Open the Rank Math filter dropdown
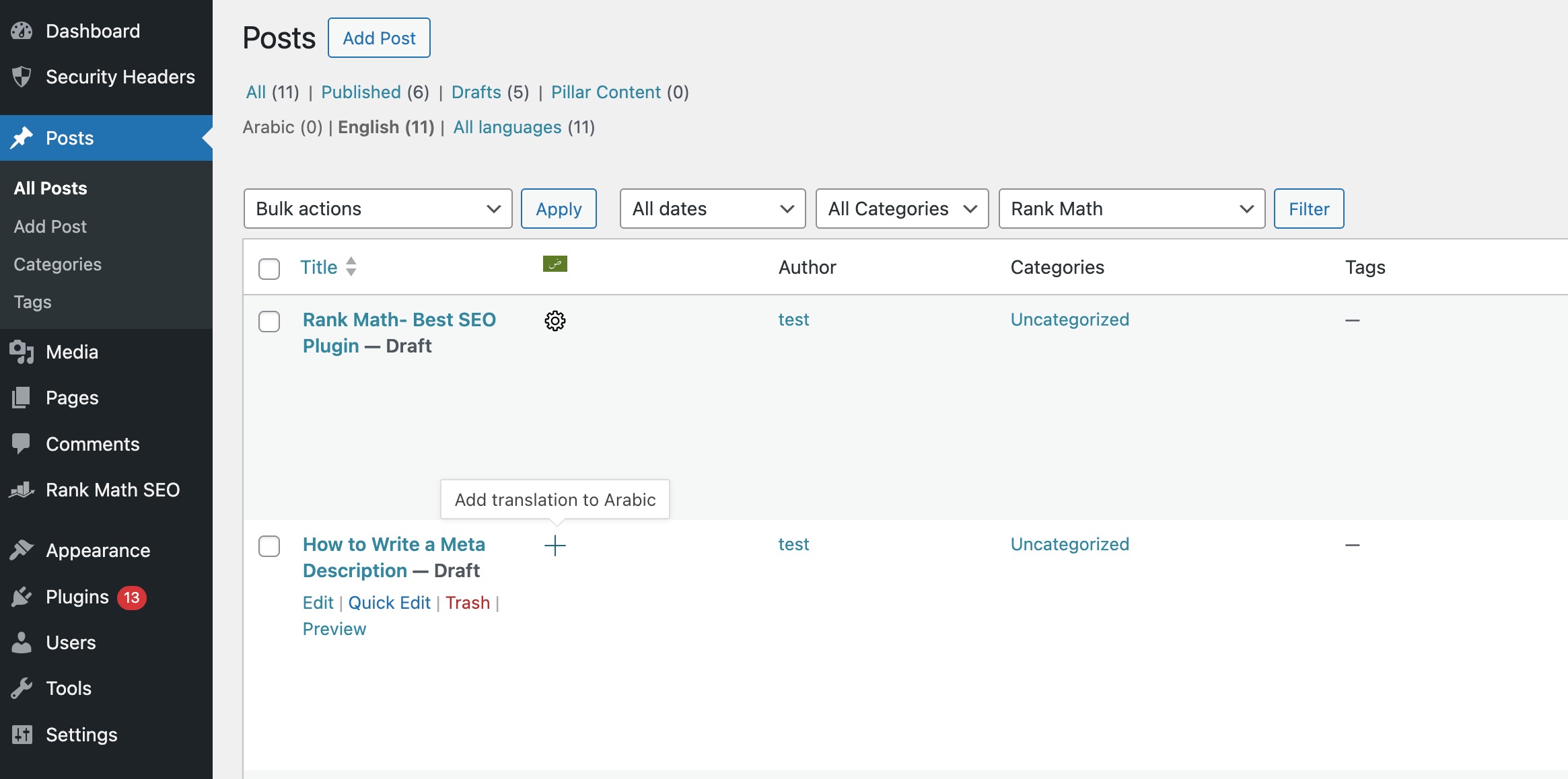Viewport: 1568px width, 779px height. click(x=1132, y=209)
